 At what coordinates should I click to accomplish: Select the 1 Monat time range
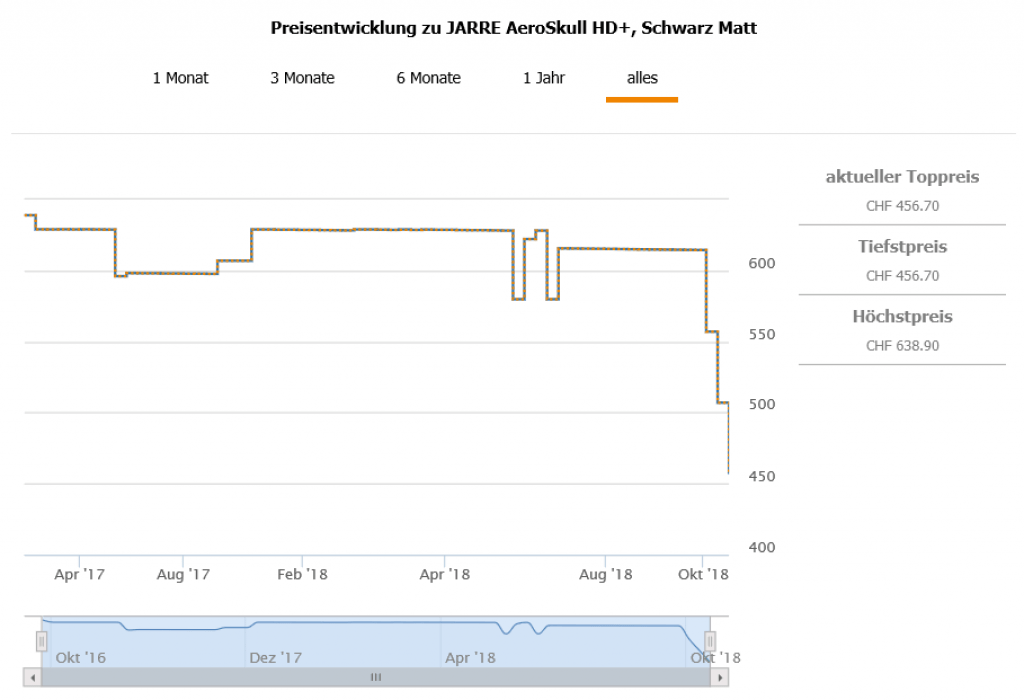181,78
